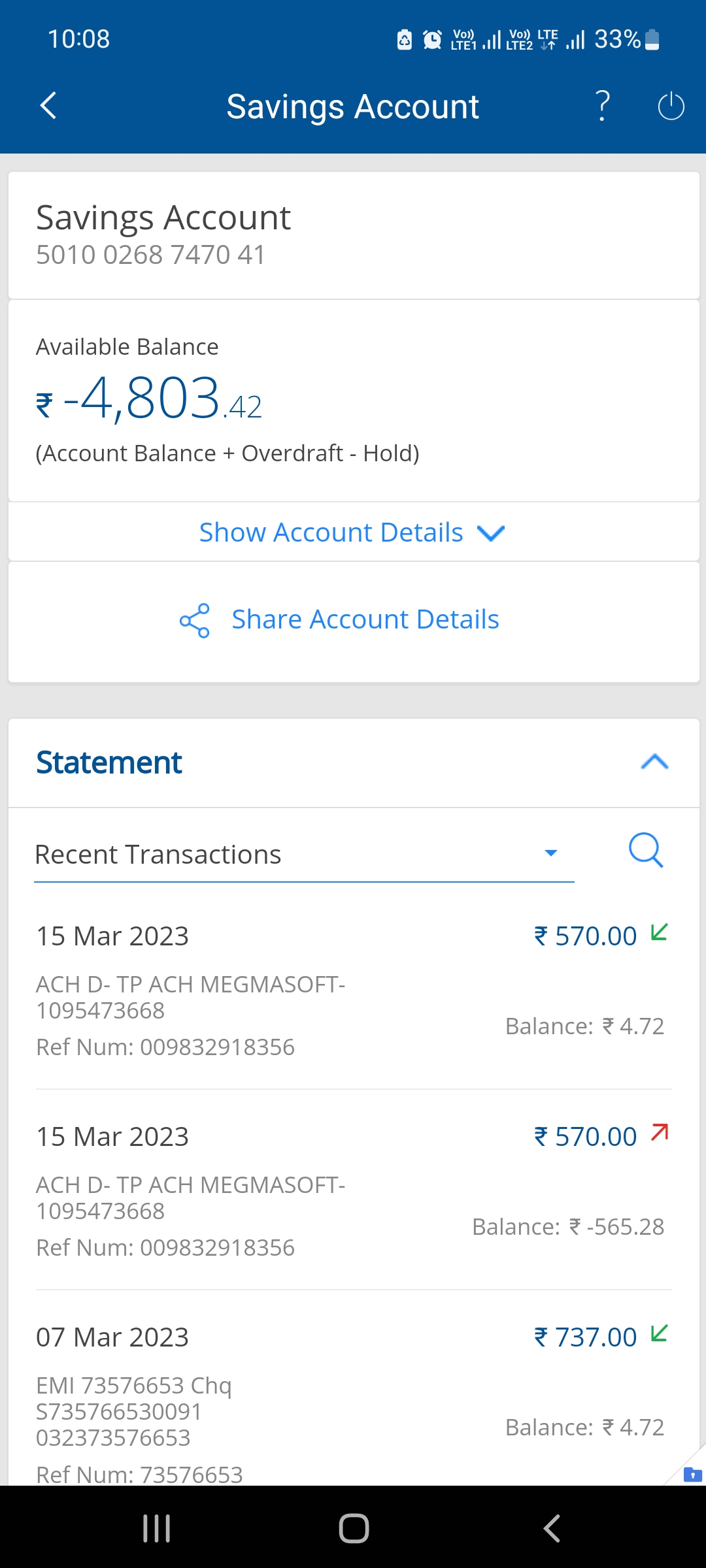The width and height of the screenshot is (706, 1568).
Task: Tap the back arrow in header
Action: coord(48,106)
